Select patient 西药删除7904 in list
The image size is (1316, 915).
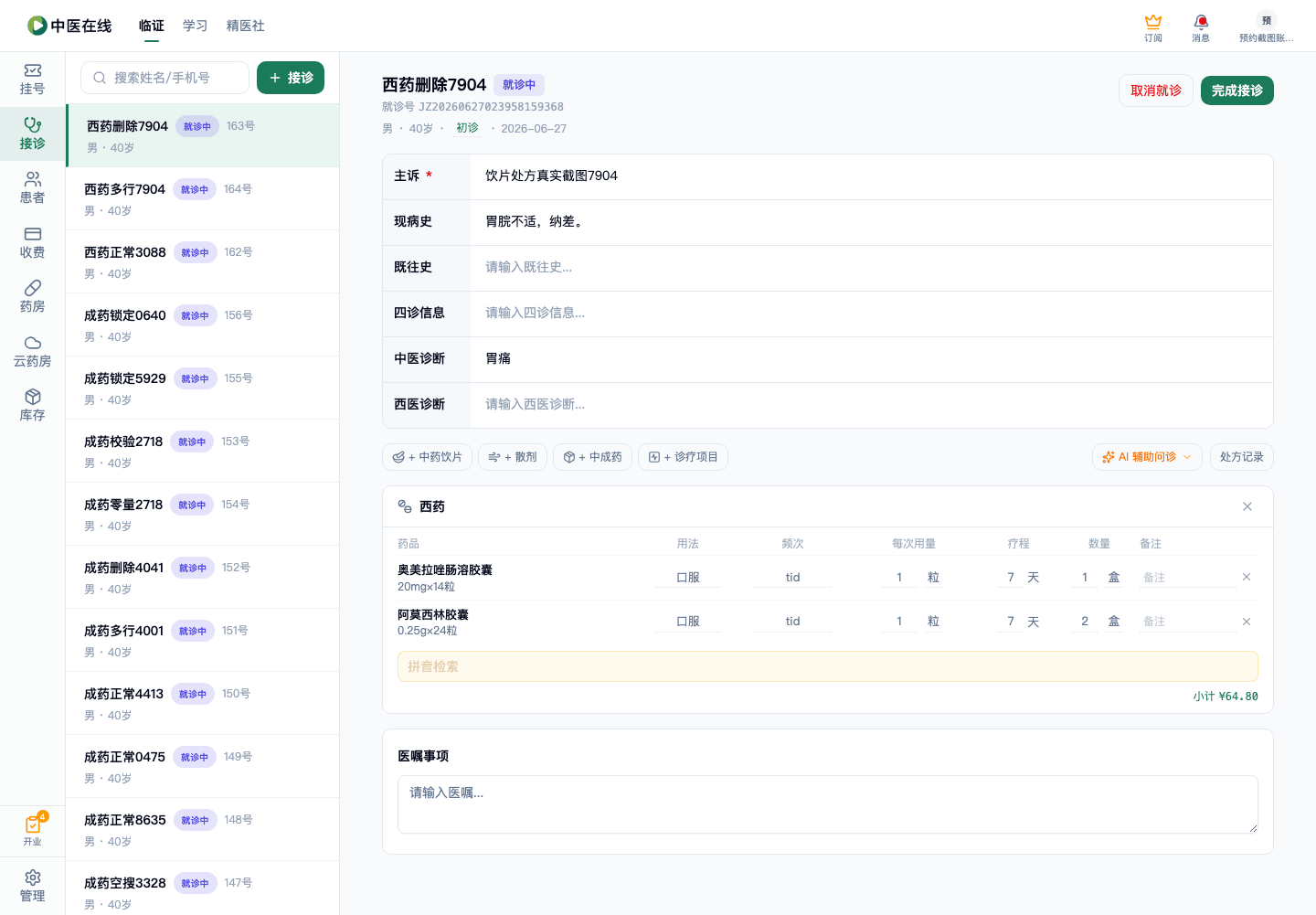202,135
